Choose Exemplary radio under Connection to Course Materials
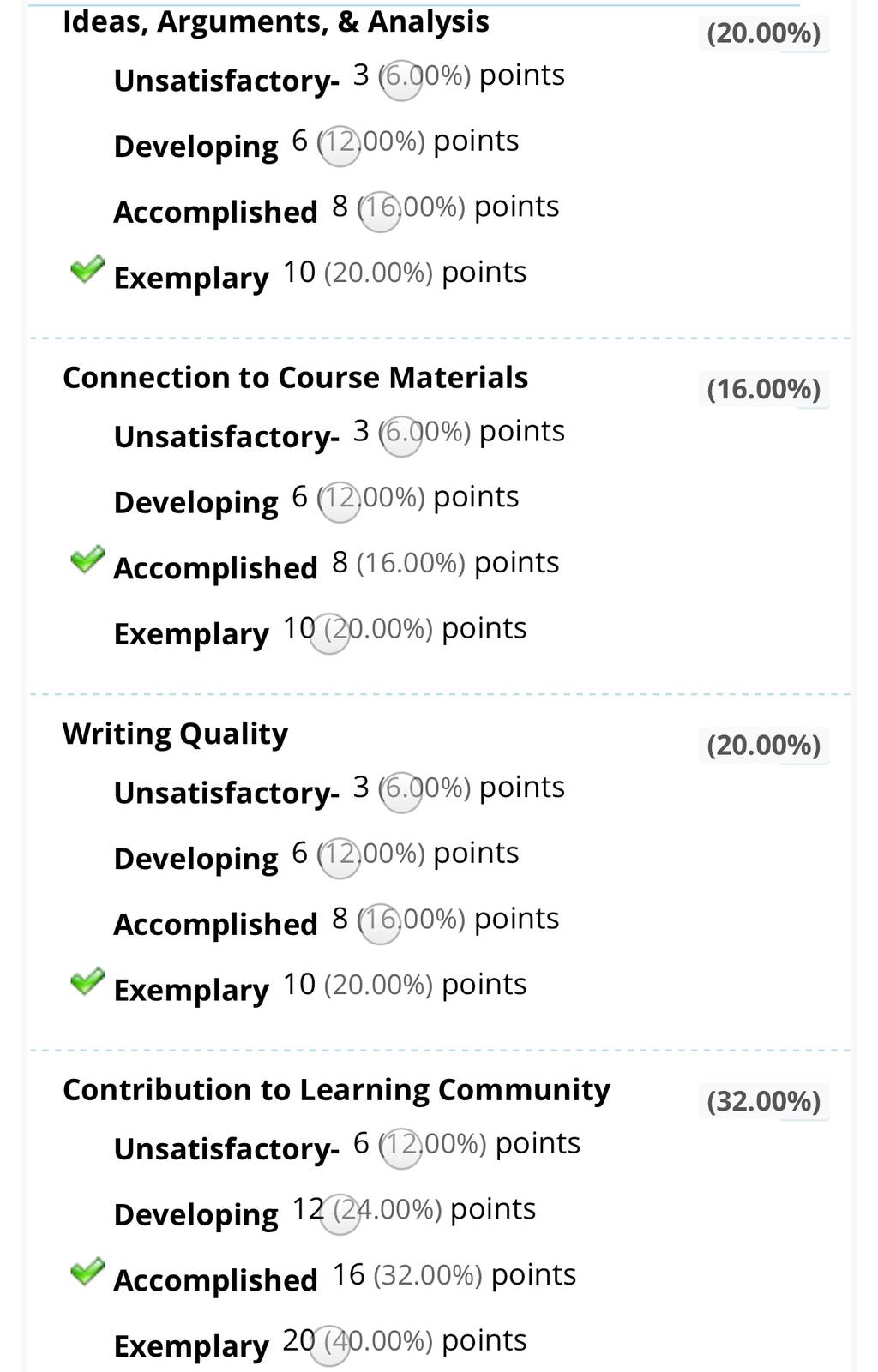Screen dimensions: 878x1372 (330, 634)
